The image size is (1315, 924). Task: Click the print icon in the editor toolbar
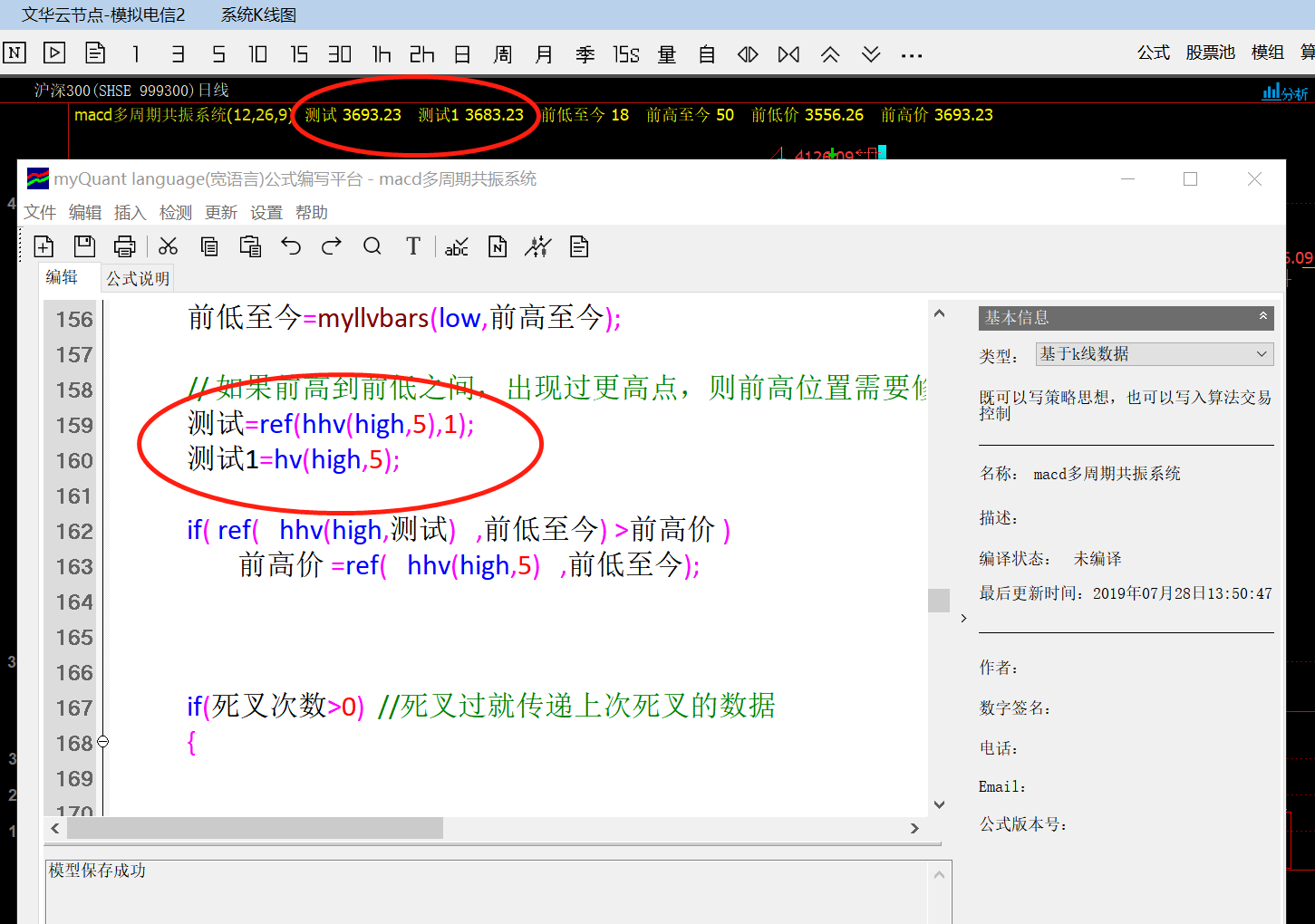125,246
